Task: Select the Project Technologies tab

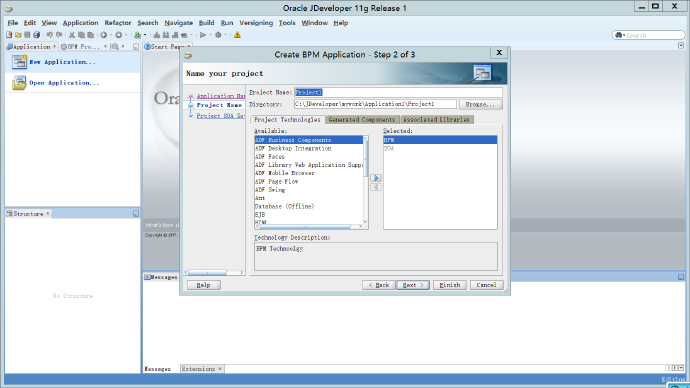Action: (x=287, y=120)
